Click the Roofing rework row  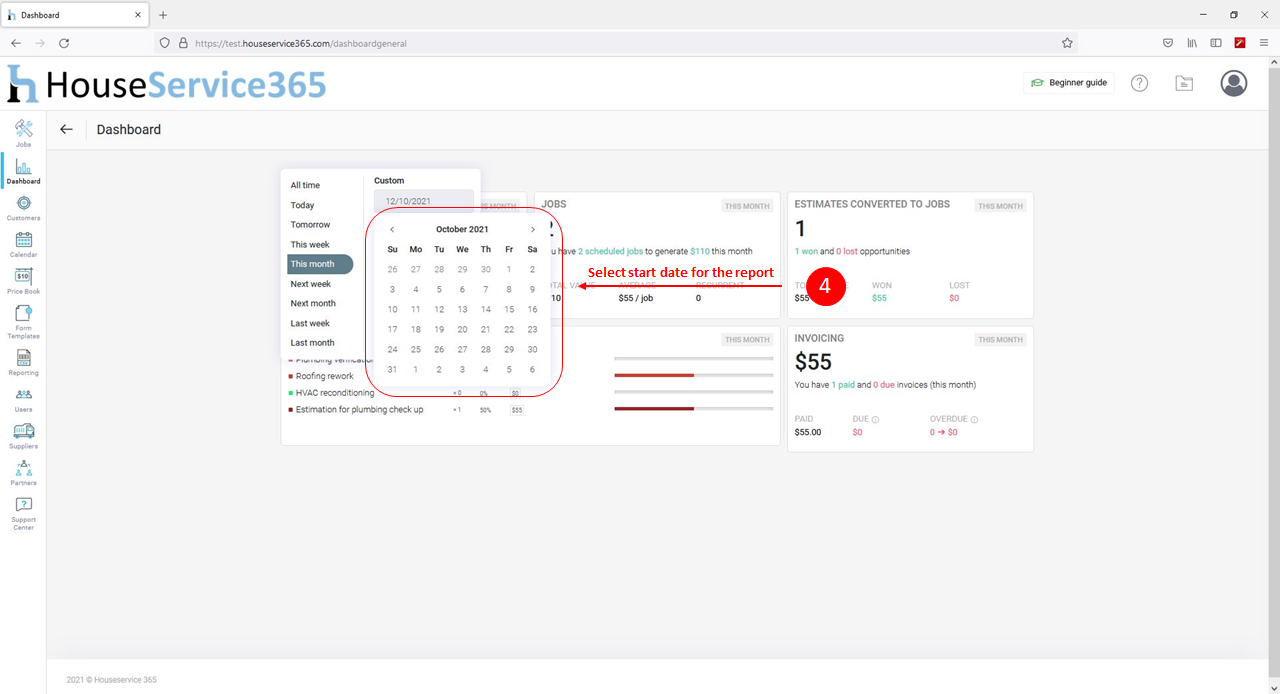531,376
